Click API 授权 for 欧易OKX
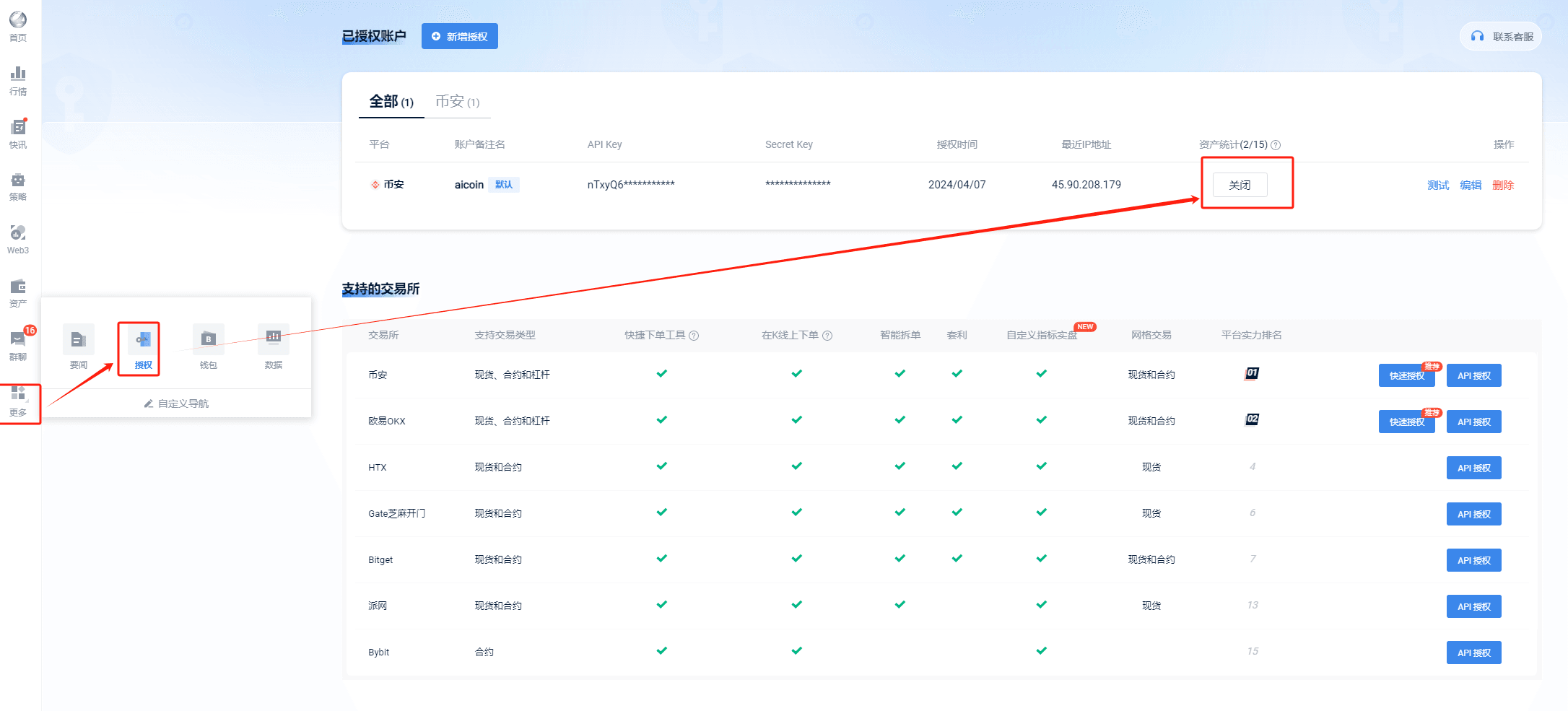1568x711 pixels. click(1474, 422)
